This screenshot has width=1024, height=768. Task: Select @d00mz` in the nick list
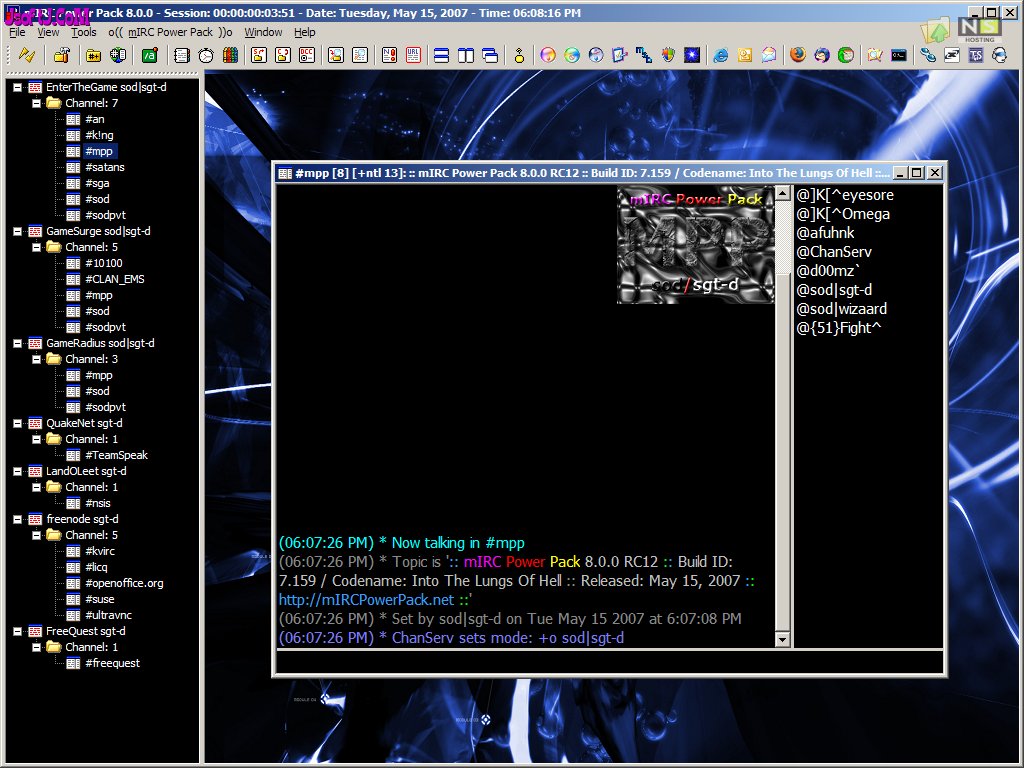[x=828, y=271]
